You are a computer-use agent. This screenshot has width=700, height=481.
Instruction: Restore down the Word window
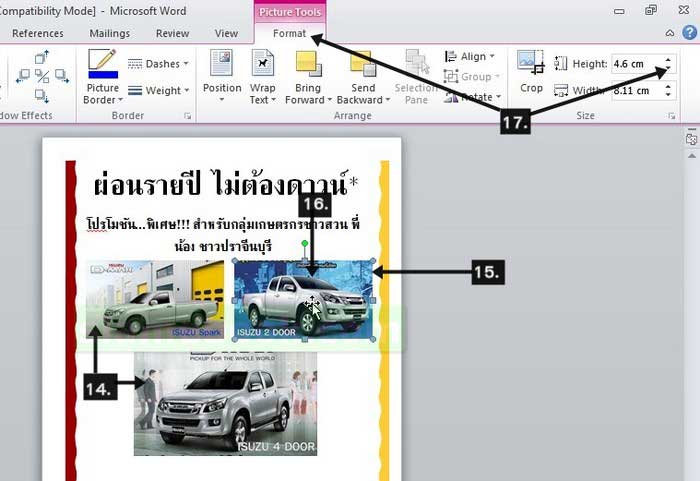point(651,10)
